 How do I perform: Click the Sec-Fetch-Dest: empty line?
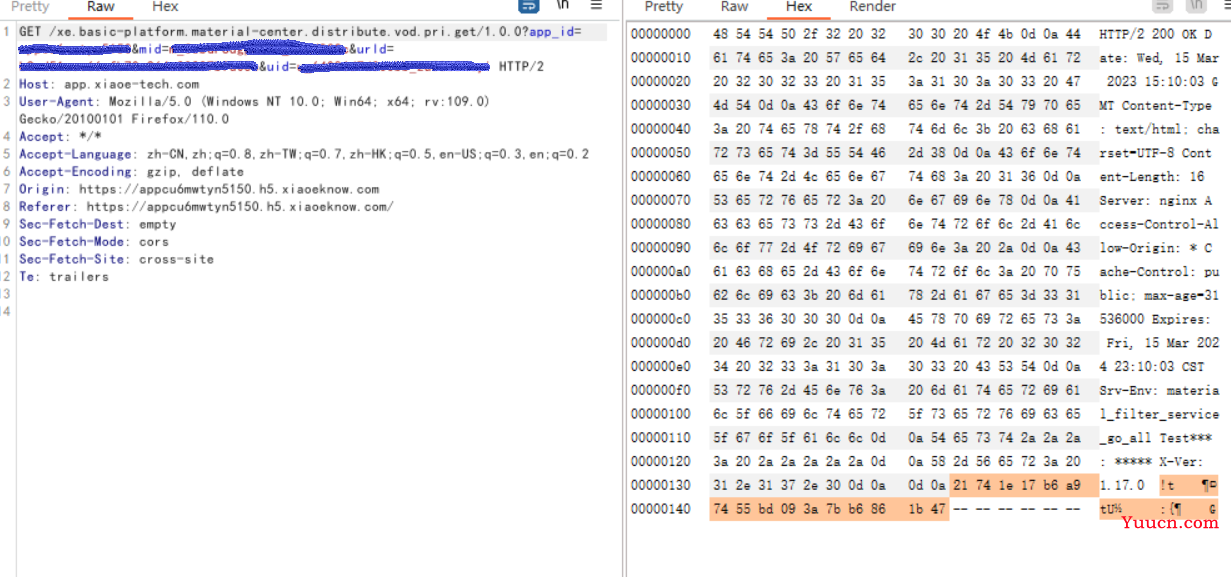[97, 224]
